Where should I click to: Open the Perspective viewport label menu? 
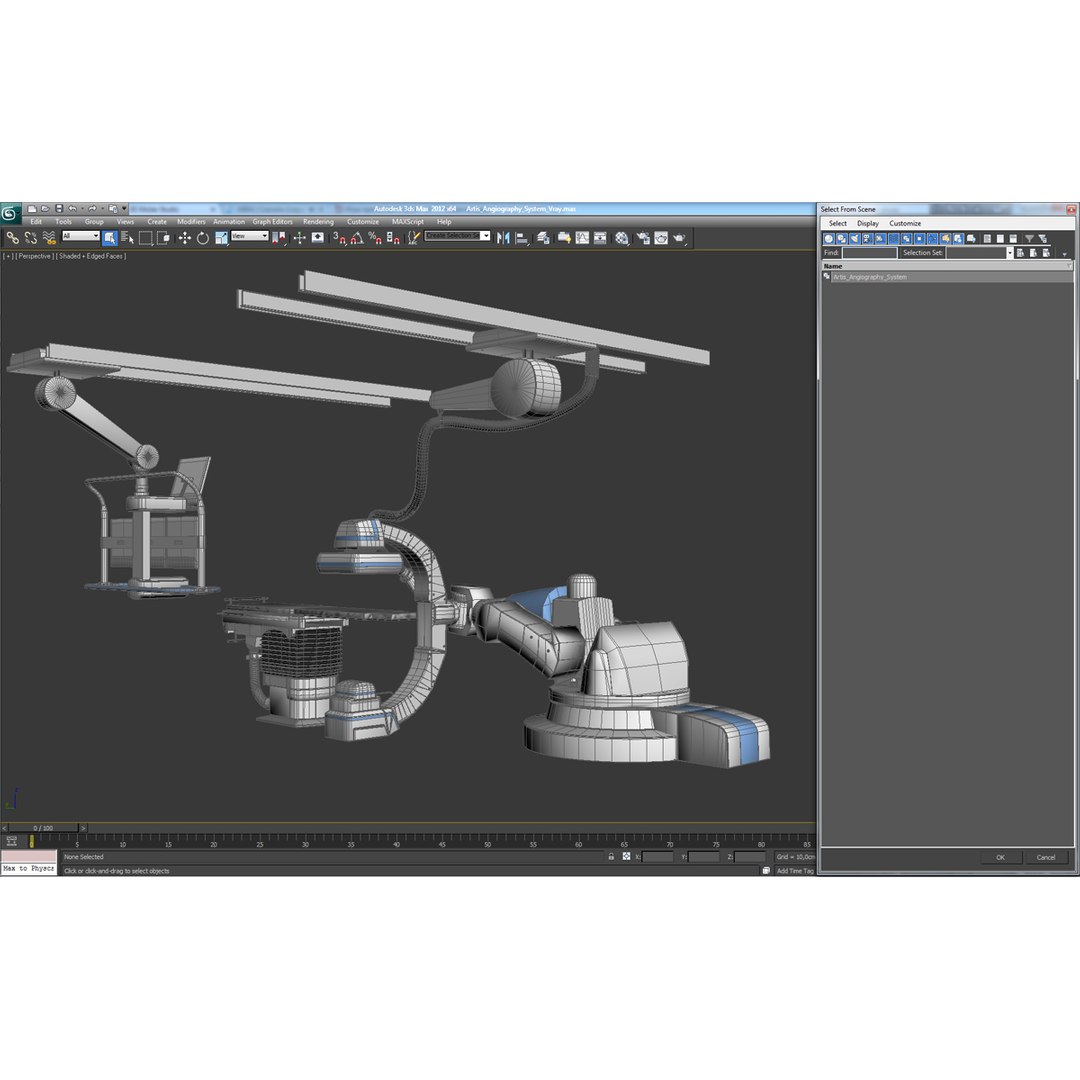tap(34, 256)
